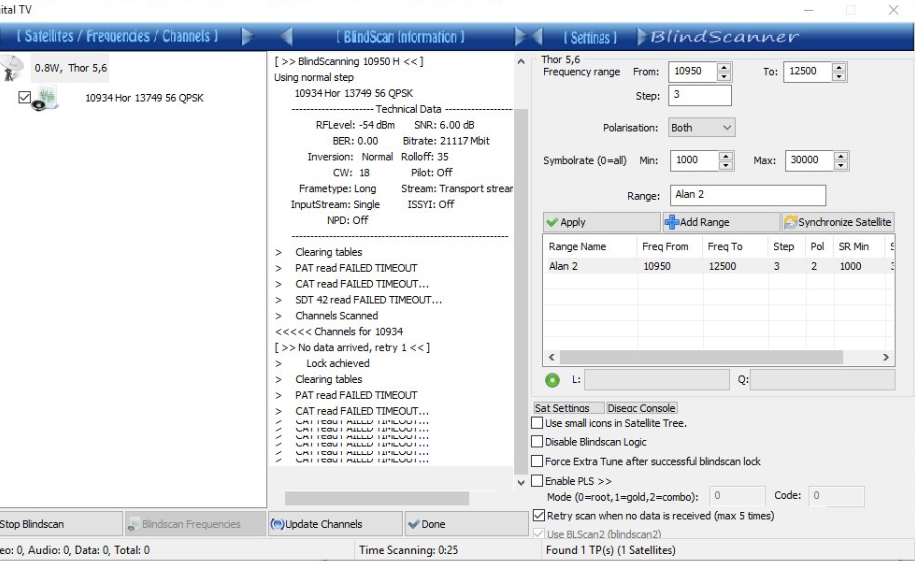The image size is (915, 561).
Task: Click the Apply button
Action: pyautogui.click(x=602, y=222)
